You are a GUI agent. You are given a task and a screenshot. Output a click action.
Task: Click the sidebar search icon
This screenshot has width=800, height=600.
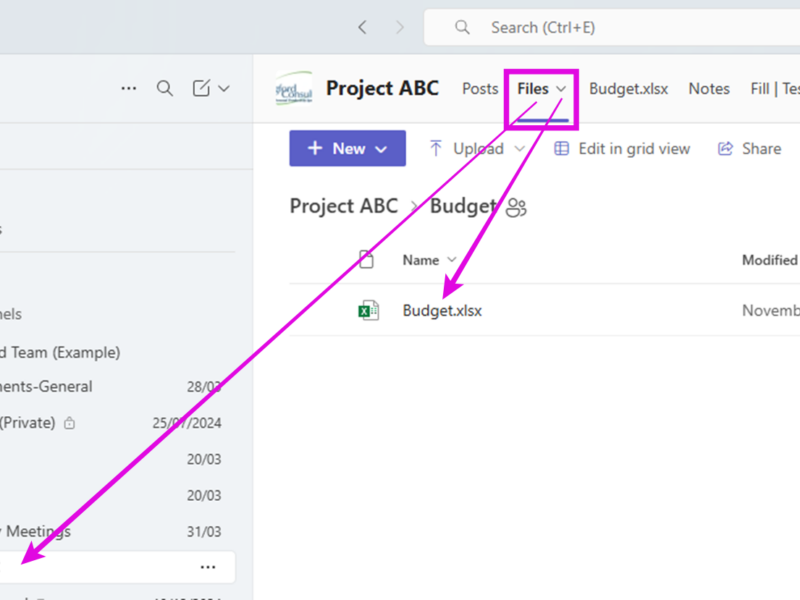tap(165, 88)
